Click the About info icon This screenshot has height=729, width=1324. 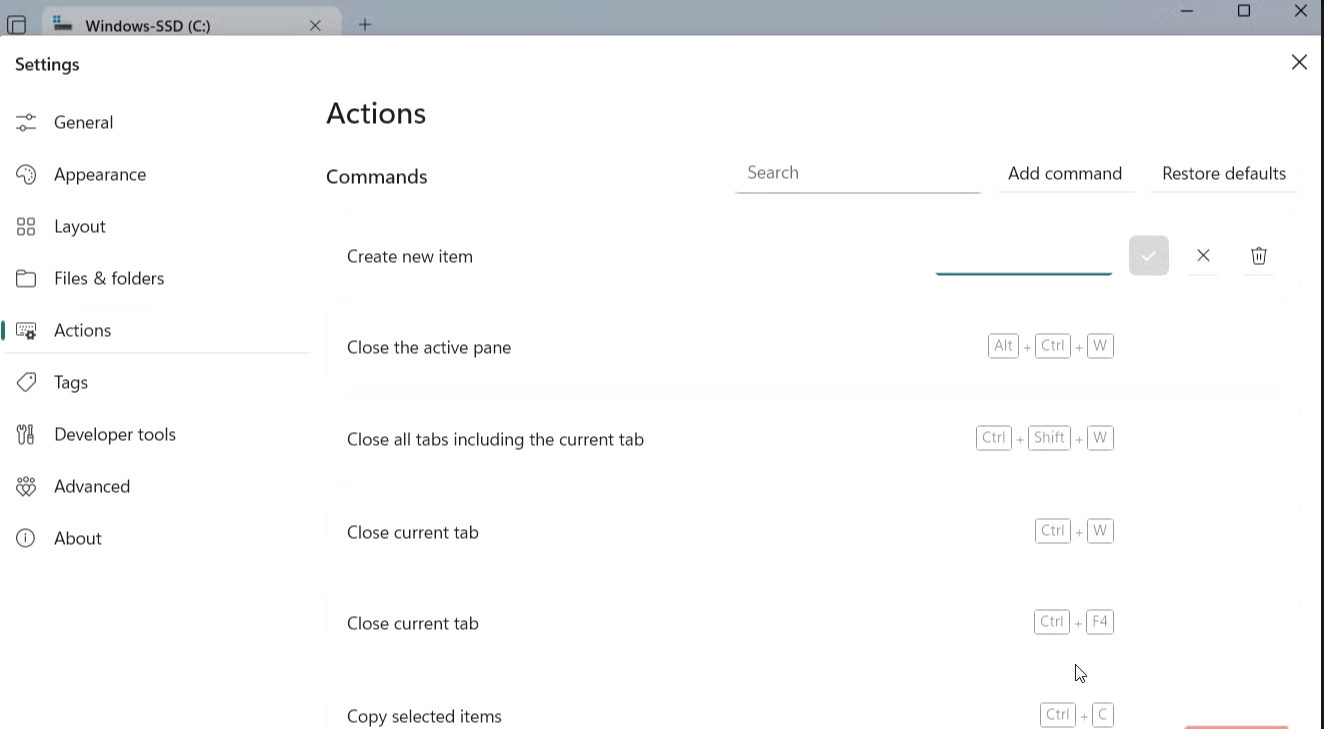tap(26, 538)
